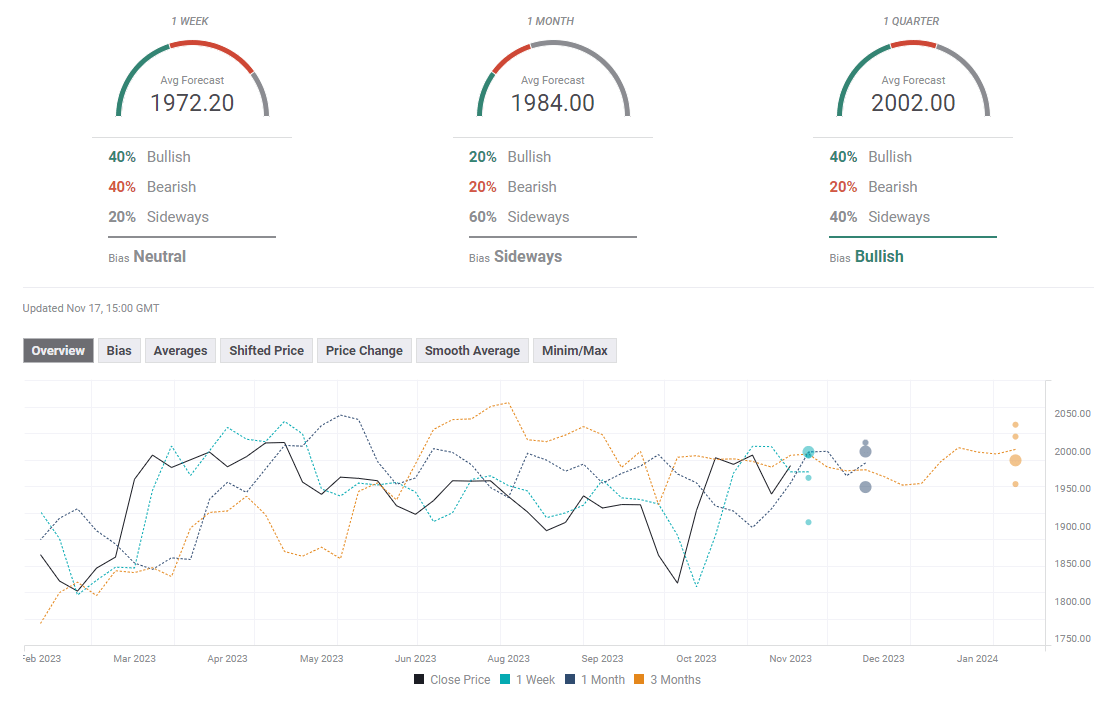Click the large blue dot near 1950

865,487
